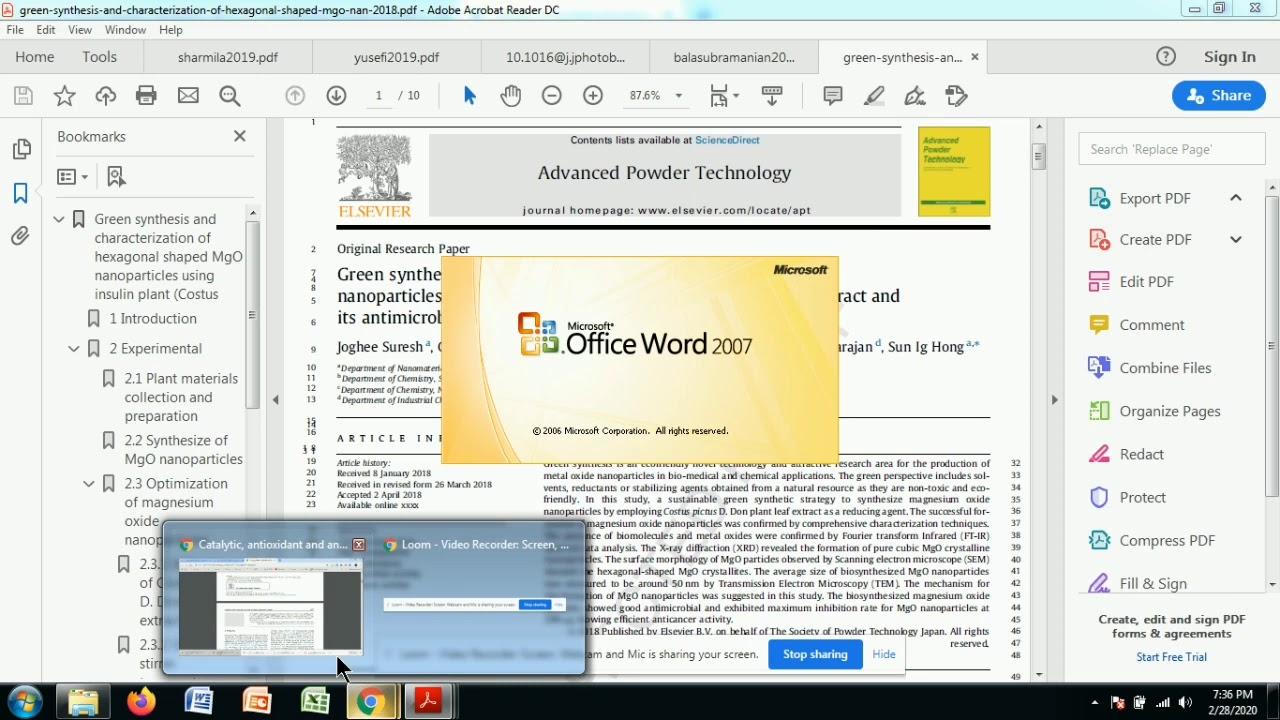Viewport: 1280px width, 720px height.
Task: Open the Page Thumbnails side panel icon
Action: point(21,149)
